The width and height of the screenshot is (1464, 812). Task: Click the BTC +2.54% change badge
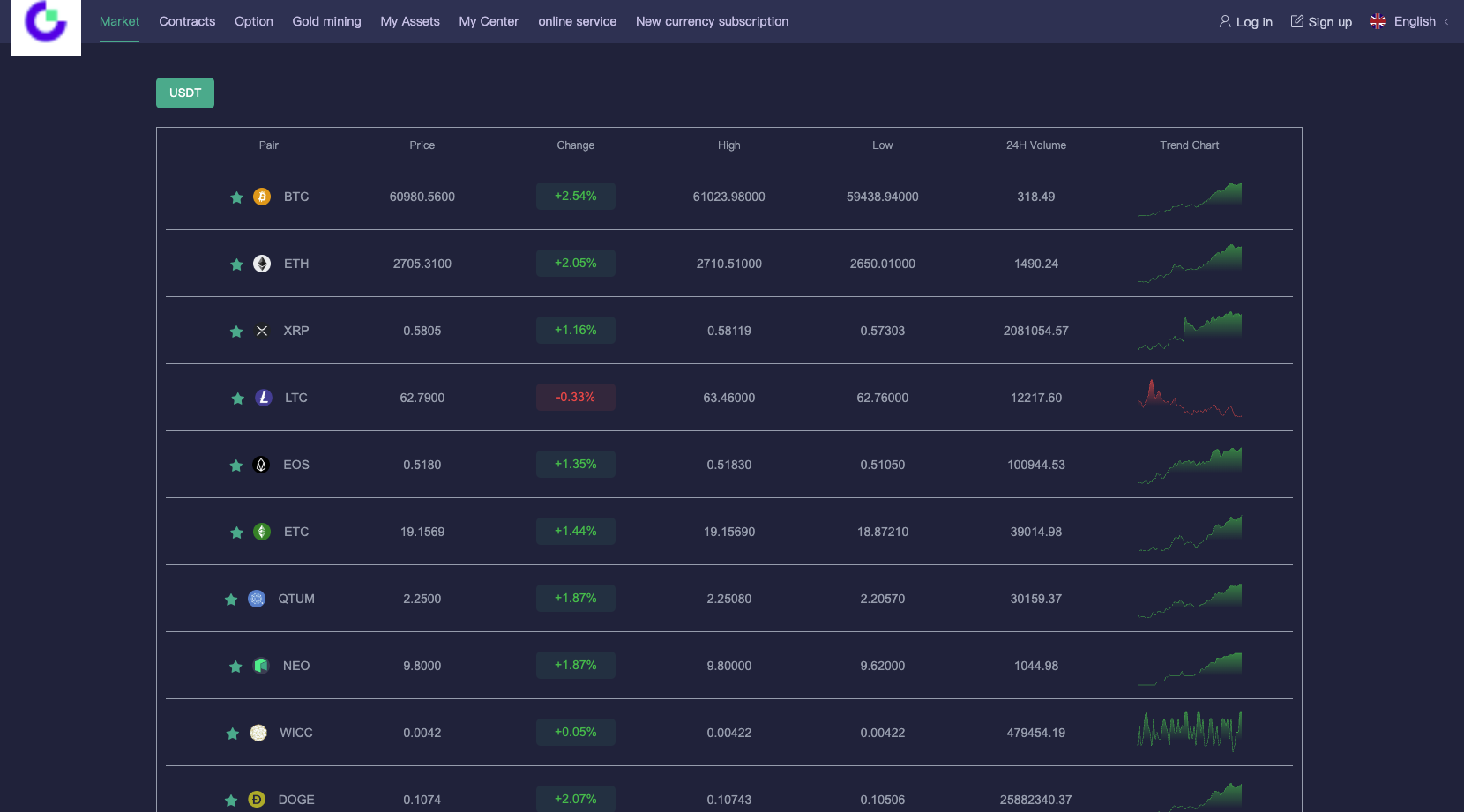pyautogui.click(x=575, y=197)
